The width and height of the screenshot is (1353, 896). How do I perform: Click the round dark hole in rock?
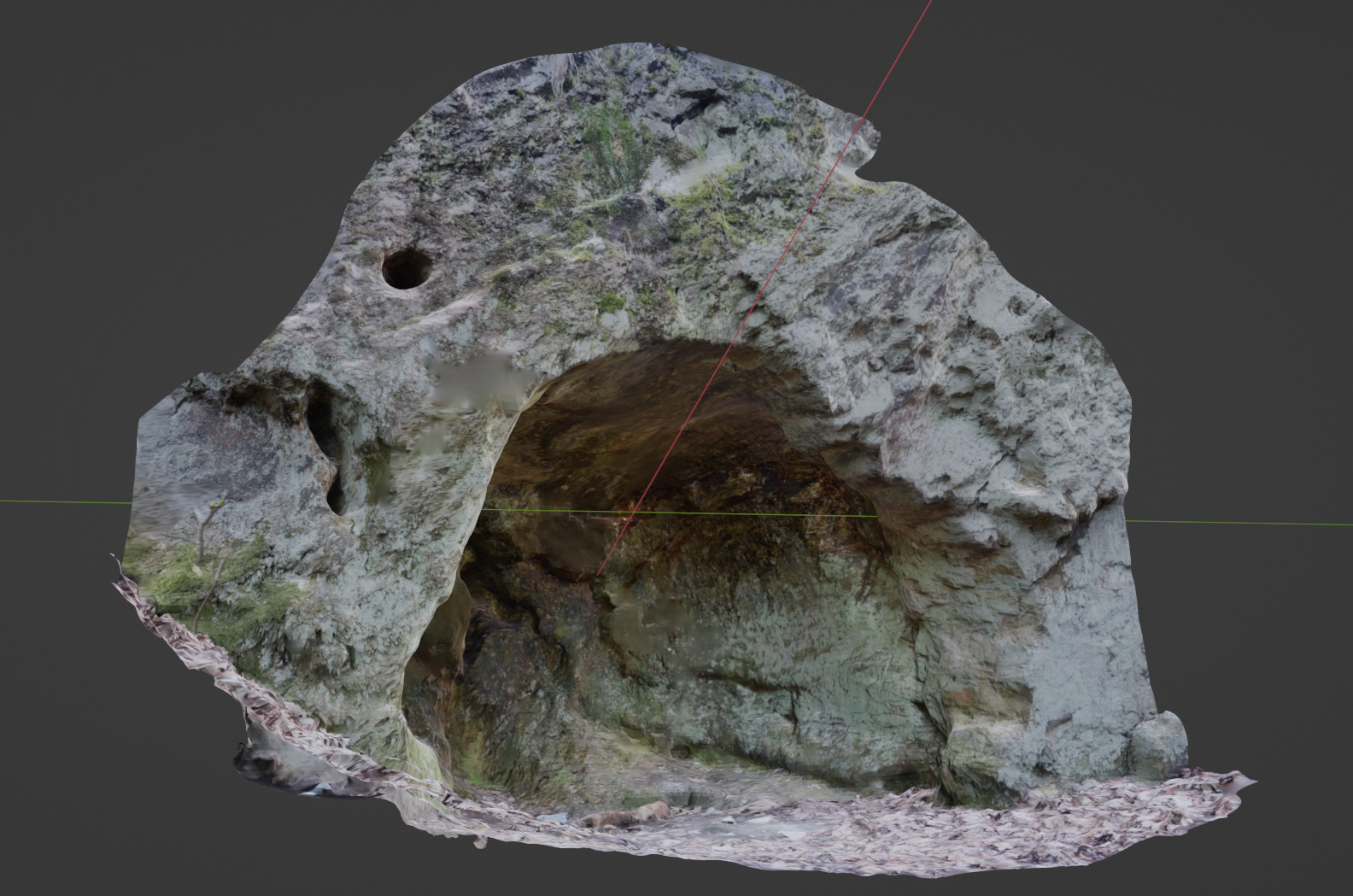pos(405,268)
